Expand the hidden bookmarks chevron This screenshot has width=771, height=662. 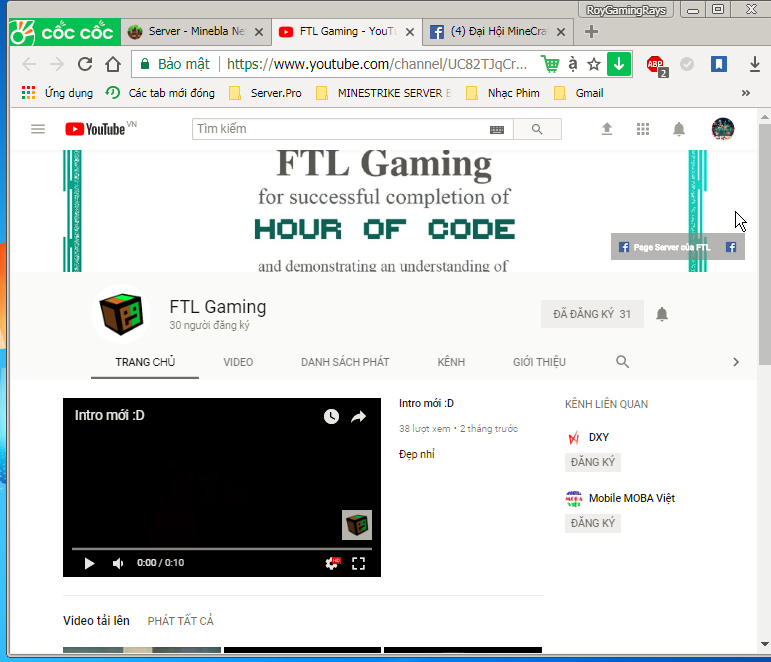pyautogui.click(x=745, y=93)
